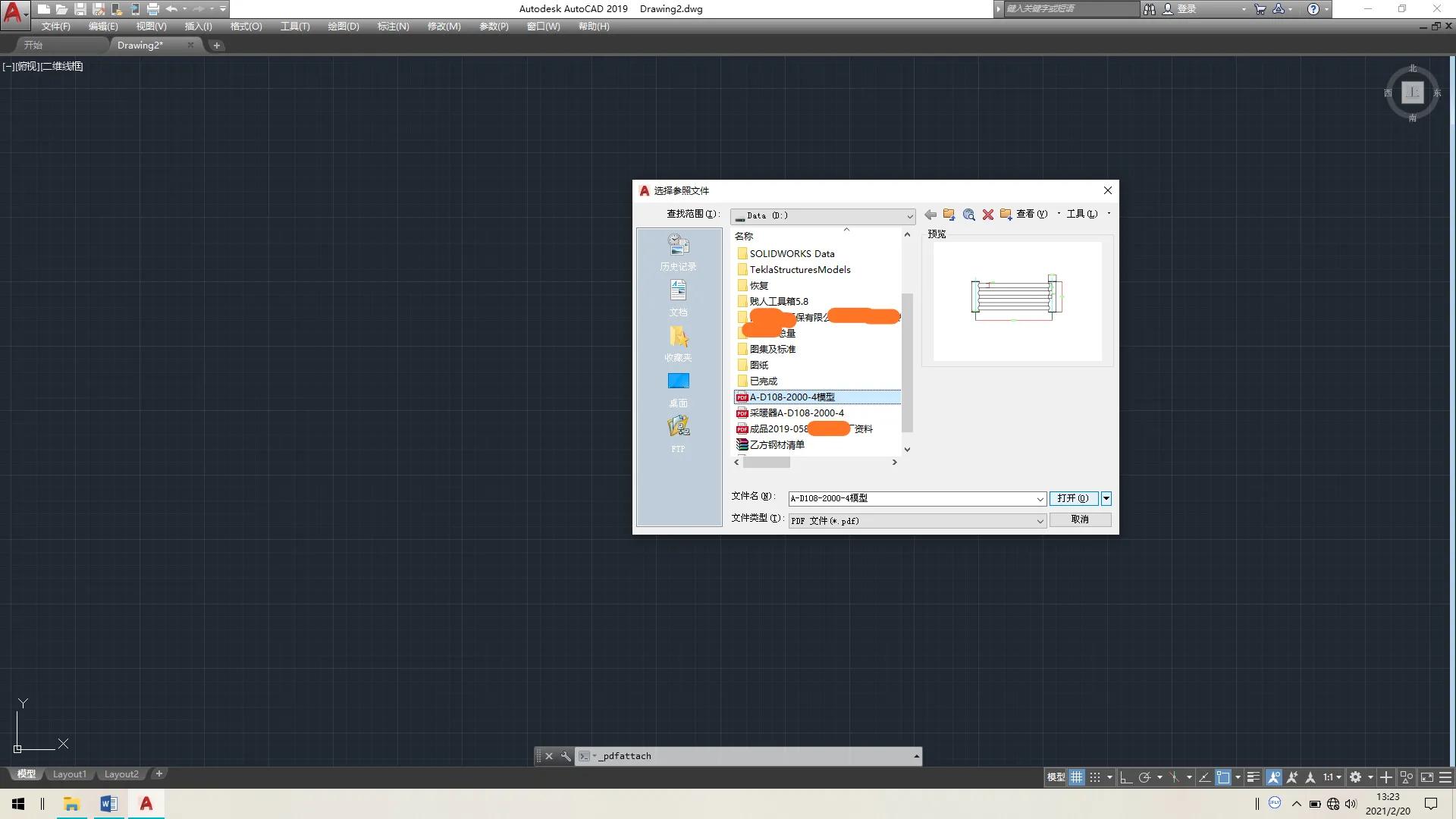Viewport: 1456px width, 819px height.
Task: Click the Save icon in quick access toolbar
Action: (x=80, y=9)
